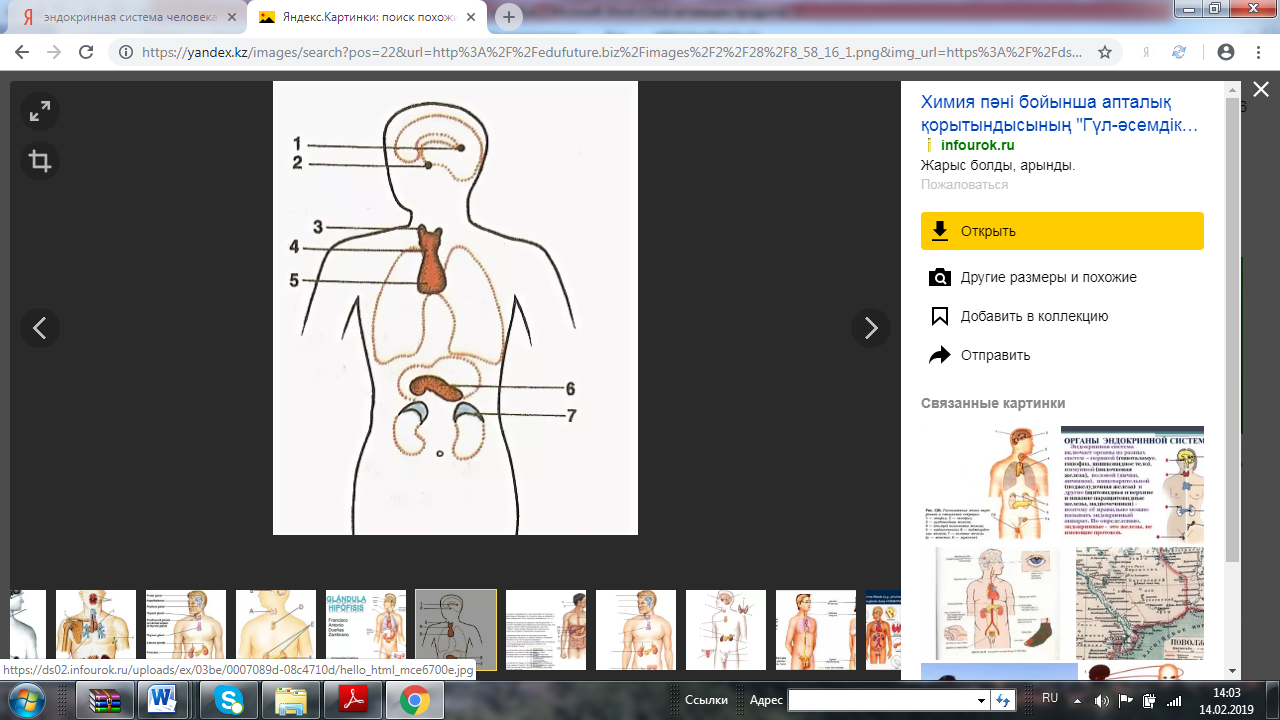Go to the next image

(871, 328)
